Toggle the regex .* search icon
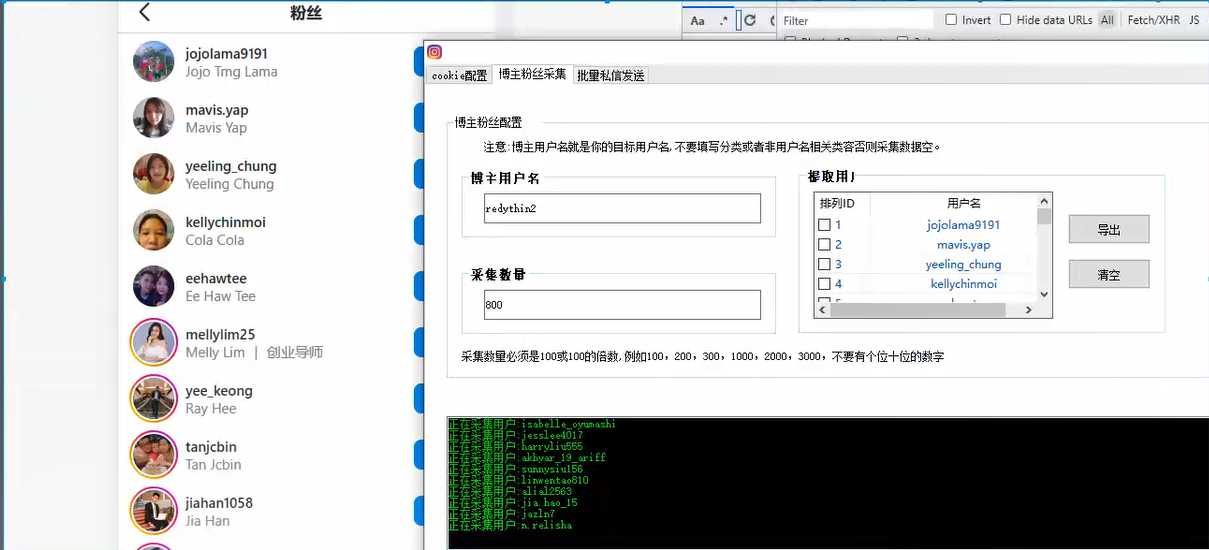This screenshot has width=1209, height=550. tap(724, 20)
